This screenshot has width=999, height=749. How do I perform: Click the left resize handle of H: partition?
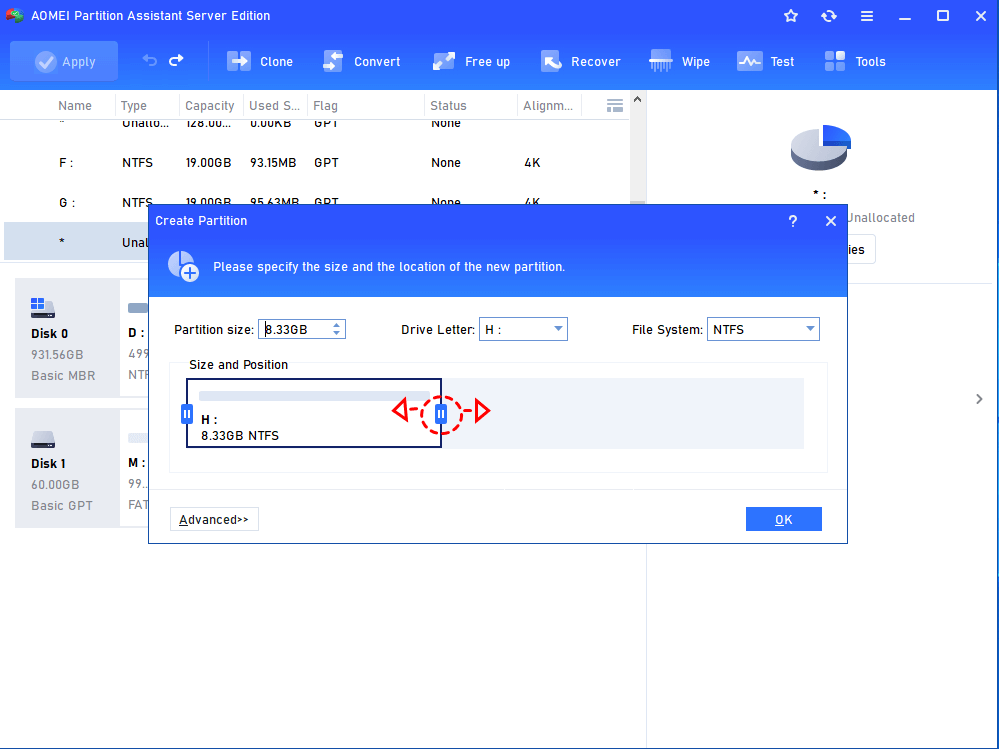pos(187,414)
